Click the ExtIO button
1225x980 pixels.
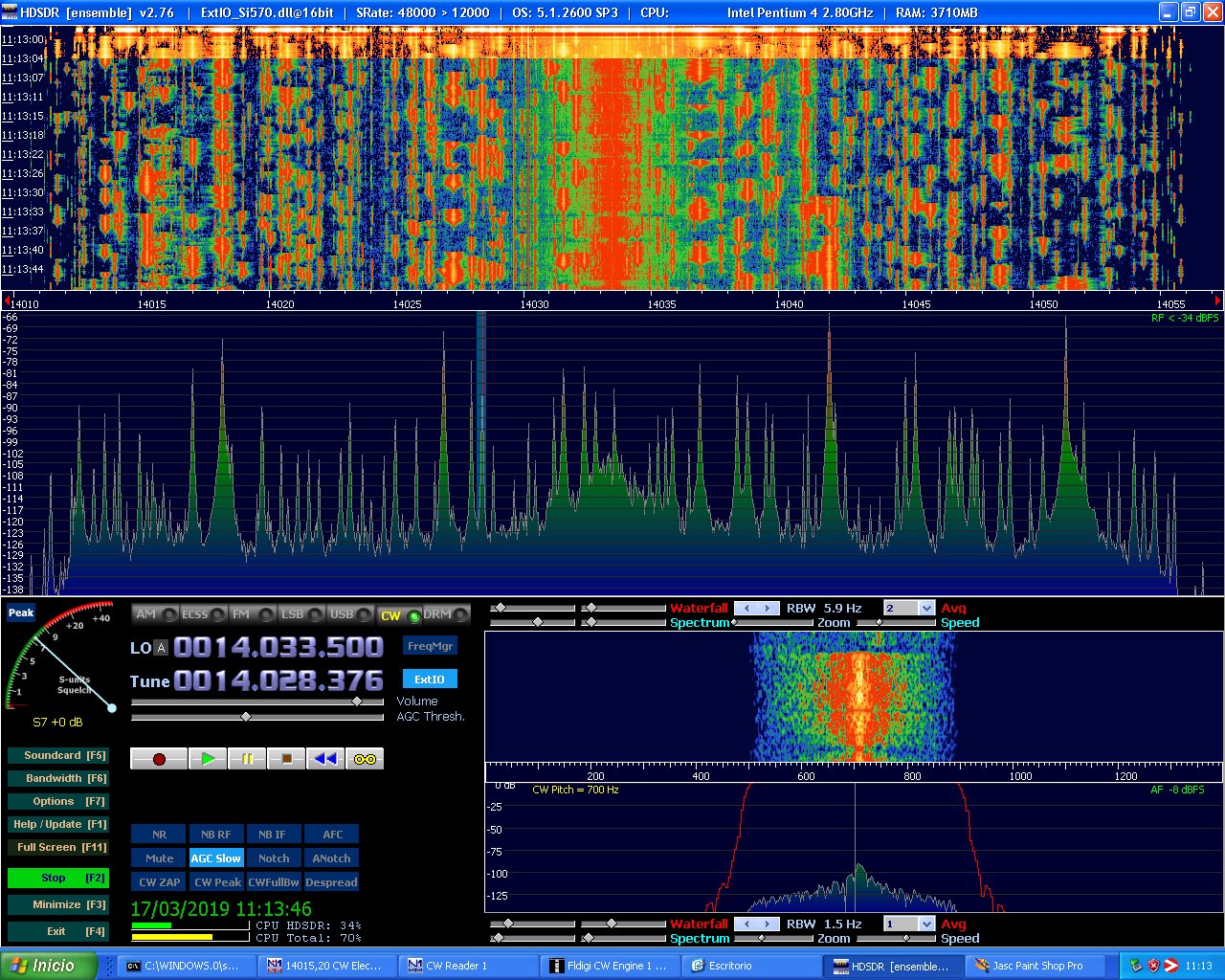coord(430,679)
